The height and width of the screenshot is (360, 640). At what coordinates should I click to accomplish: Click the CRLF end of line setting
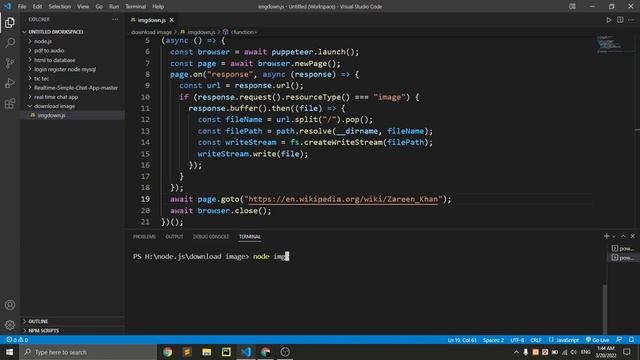(536, 340)
